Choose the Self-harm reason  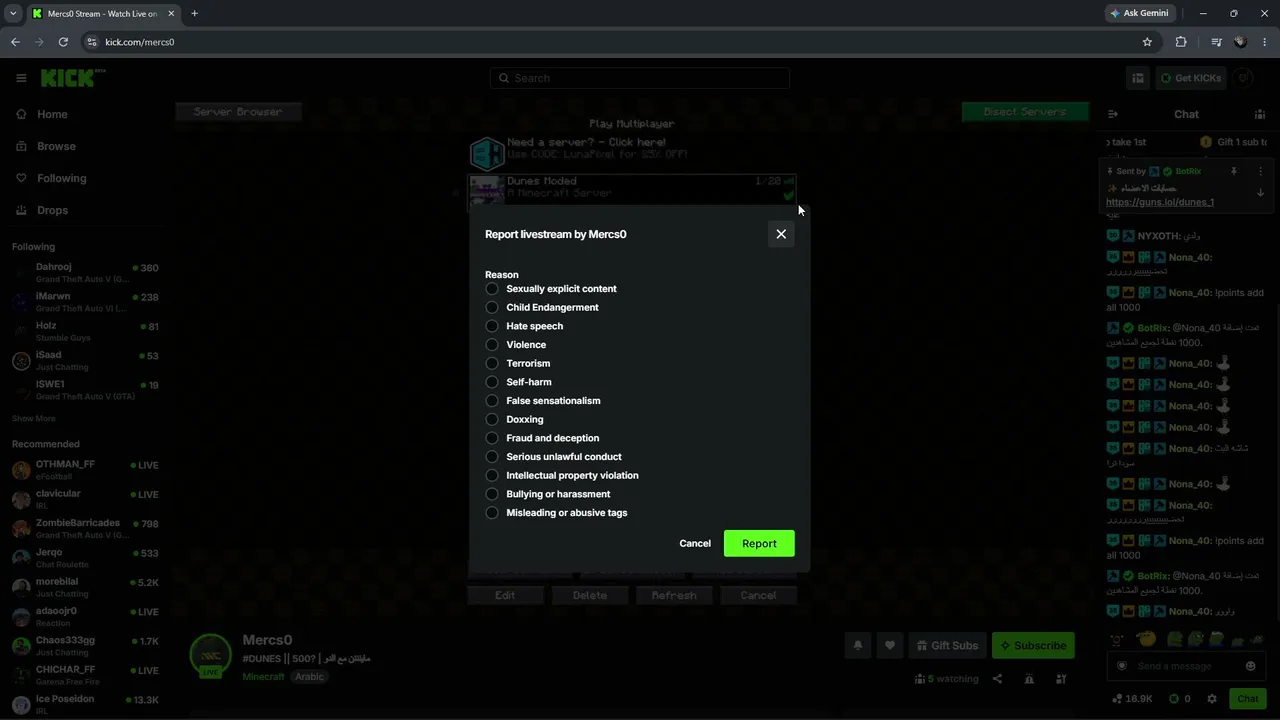click(x=492, y=382)
